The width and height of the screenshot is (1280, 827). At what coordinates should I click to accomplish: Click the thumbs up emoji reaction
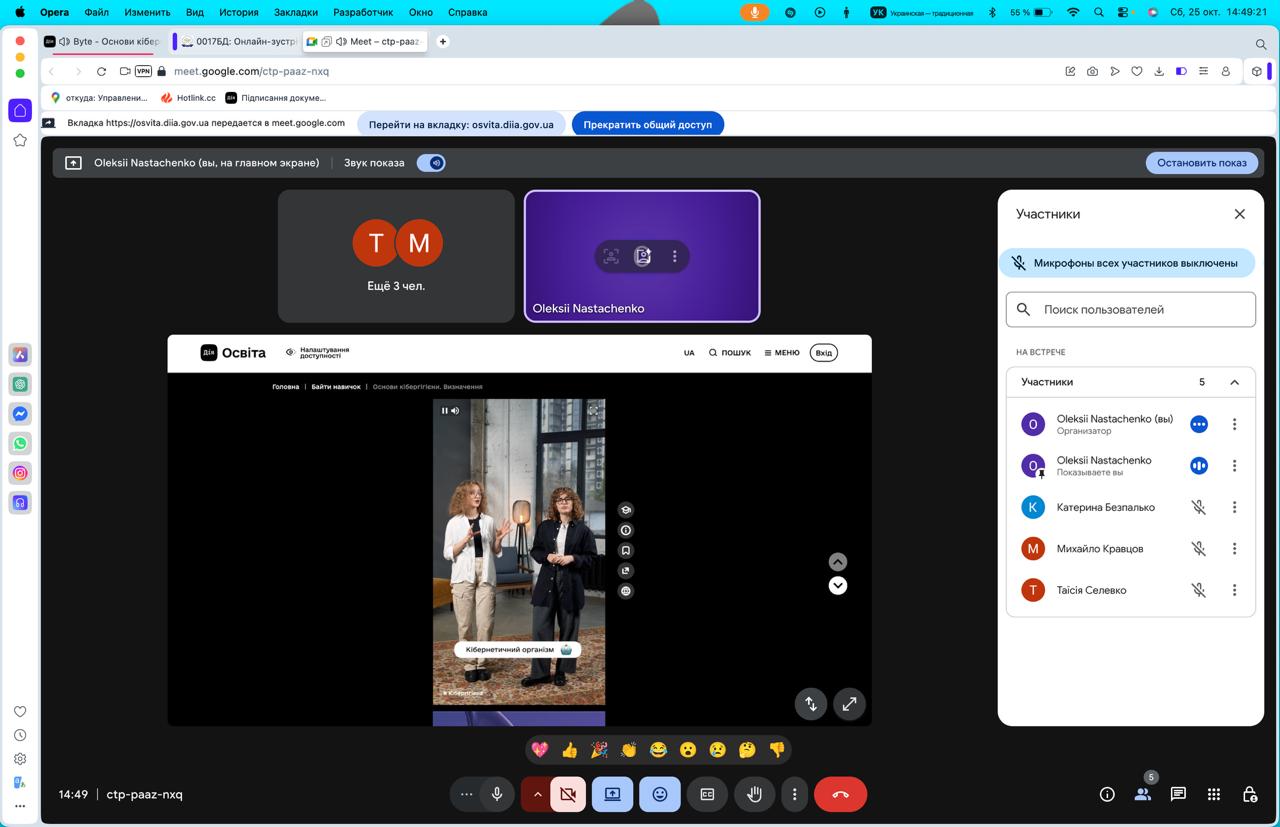click(x=569, y=749)
